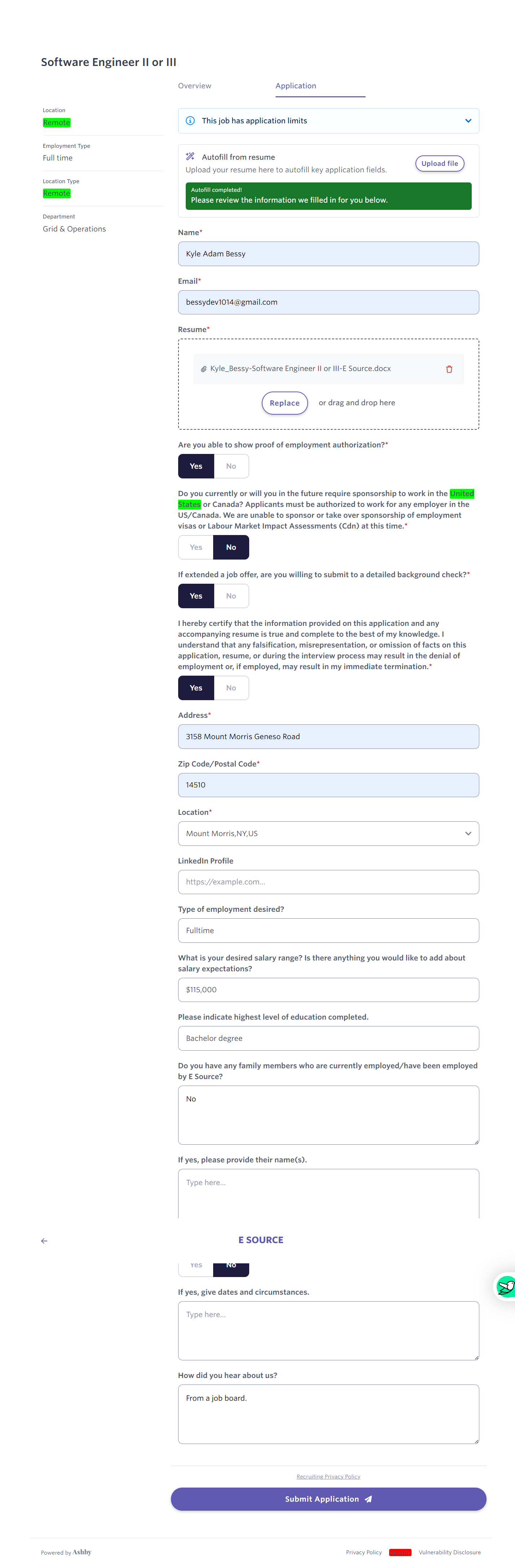
Task: Delete the uploaded resume with trash icon
Action: pos(449,369)
